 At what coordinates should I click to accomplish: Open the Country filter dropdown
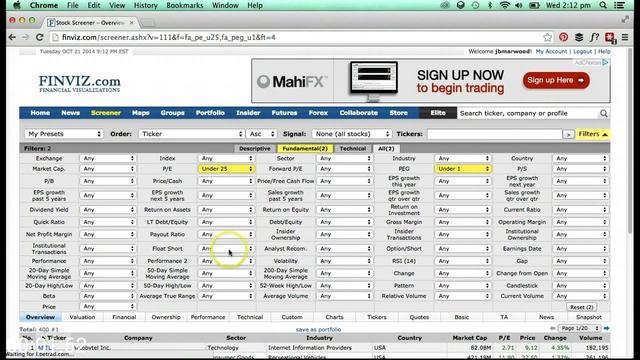[x=581, y=158]
